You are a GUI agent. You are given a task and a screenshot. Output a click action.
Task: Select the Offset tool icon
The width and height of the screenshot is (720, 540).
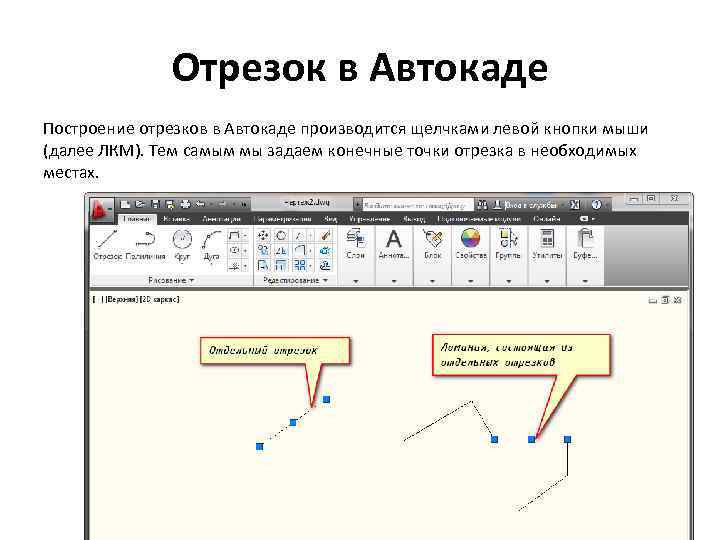pos(326,265)
